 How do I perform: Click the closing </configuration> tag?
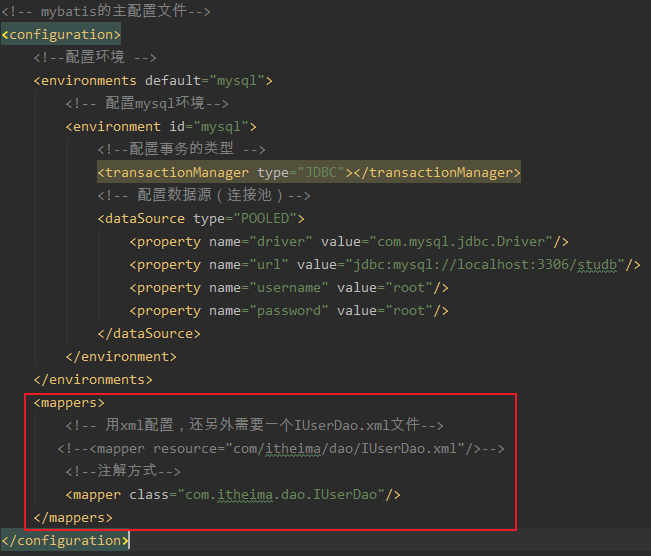(65, 540)
